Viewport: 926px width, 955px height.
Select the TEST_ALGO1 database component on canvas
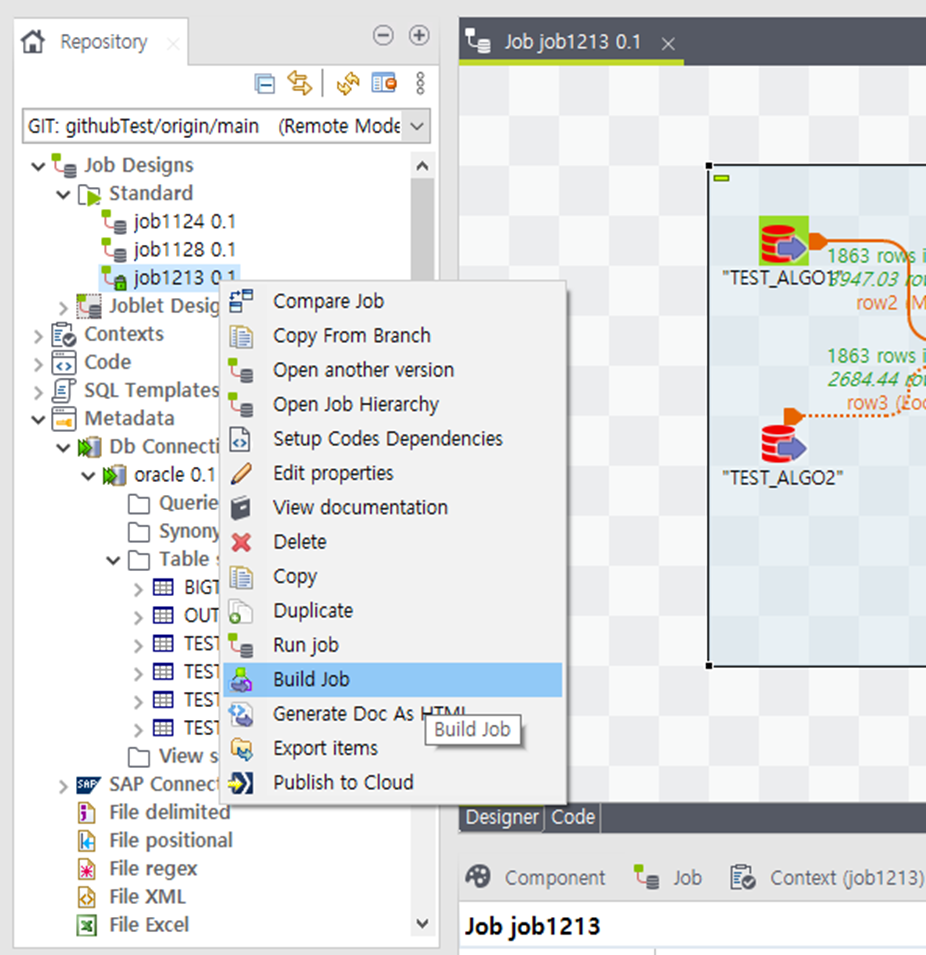coord(783,241)
